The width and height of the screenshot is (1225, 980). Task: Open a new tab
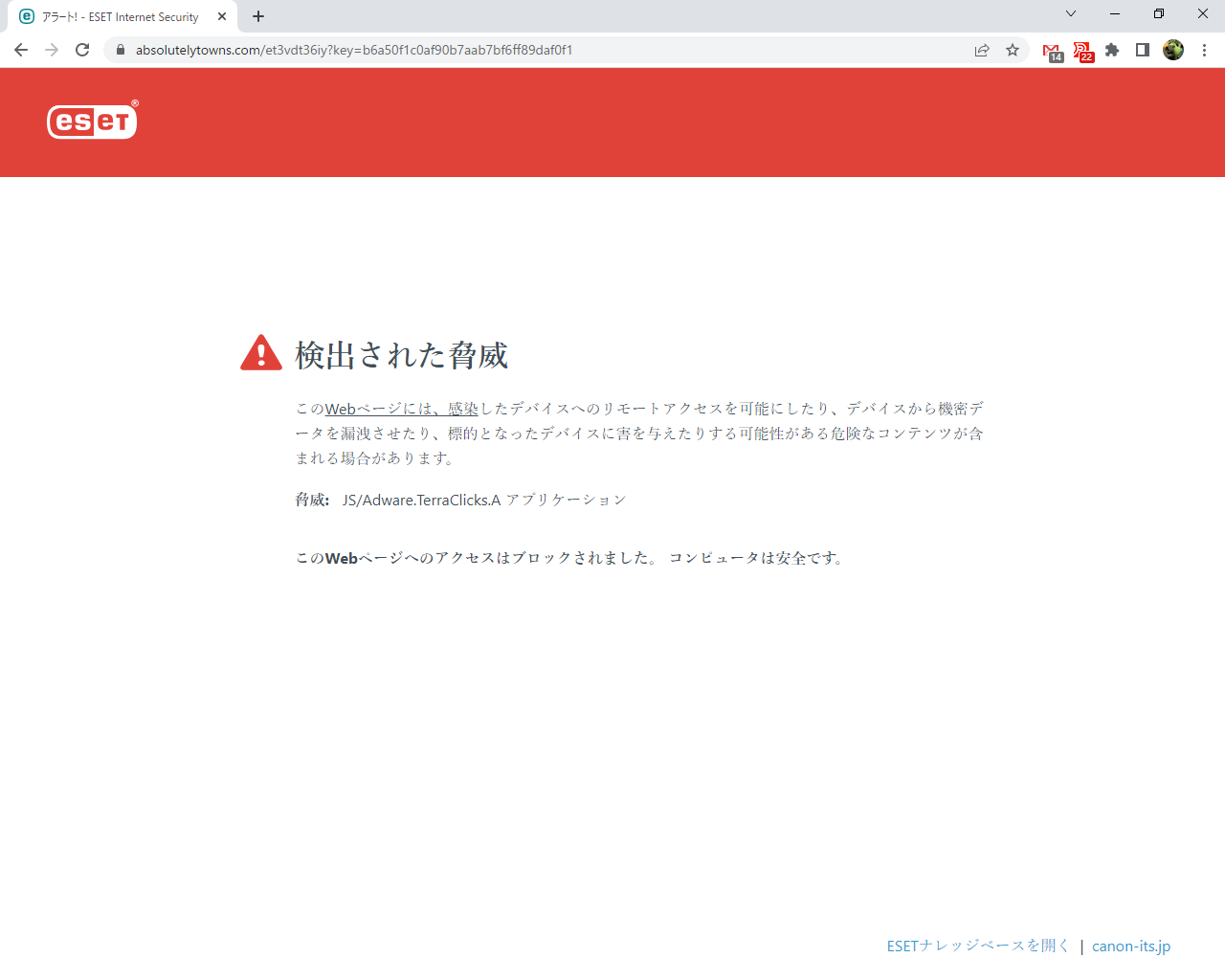[x=258, y=16]
